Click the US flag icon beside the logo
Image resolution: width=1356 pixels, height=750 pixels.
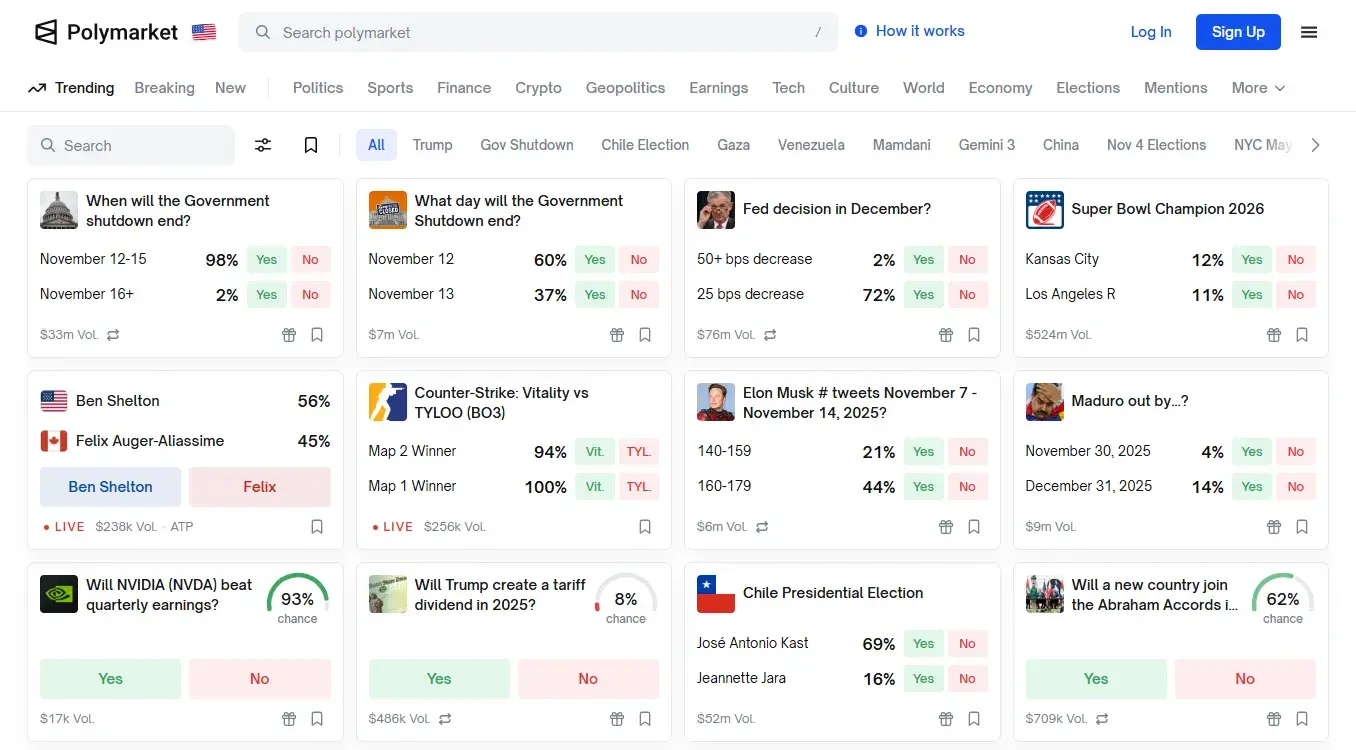(x=203, y=31)
